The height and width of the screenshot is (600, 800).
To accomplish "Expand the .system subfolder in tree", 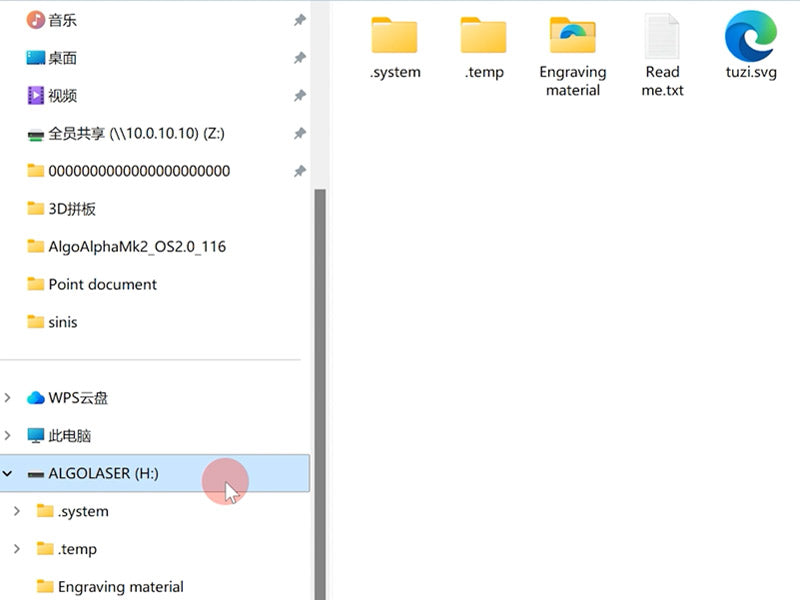I will pos(17,511).
